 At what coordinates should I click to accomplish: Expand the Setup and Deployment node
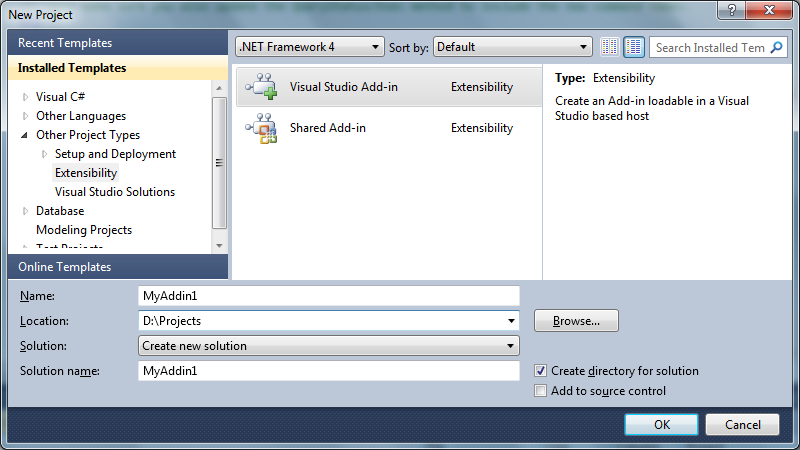pos(44,154)
